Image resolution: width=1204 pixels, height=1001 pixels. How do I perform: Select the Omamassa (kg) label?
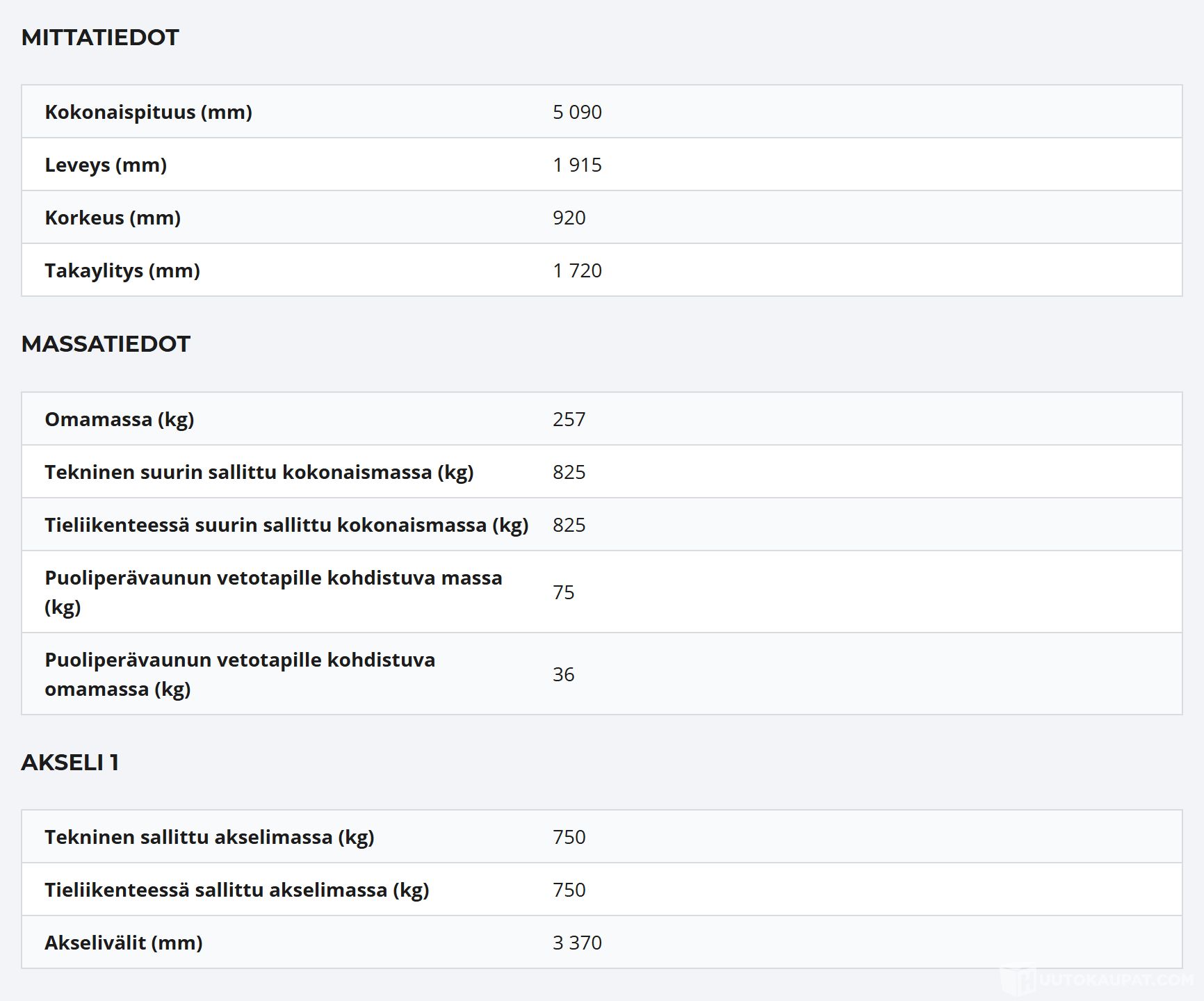(x=119, y=419)
